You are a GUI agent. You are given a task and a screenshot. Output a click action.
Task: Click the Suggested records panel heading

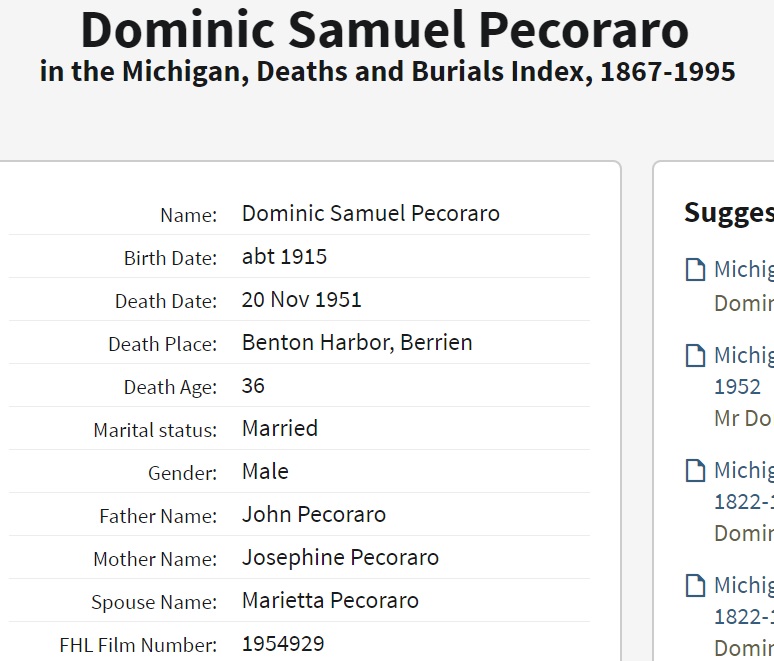[728, 213]
